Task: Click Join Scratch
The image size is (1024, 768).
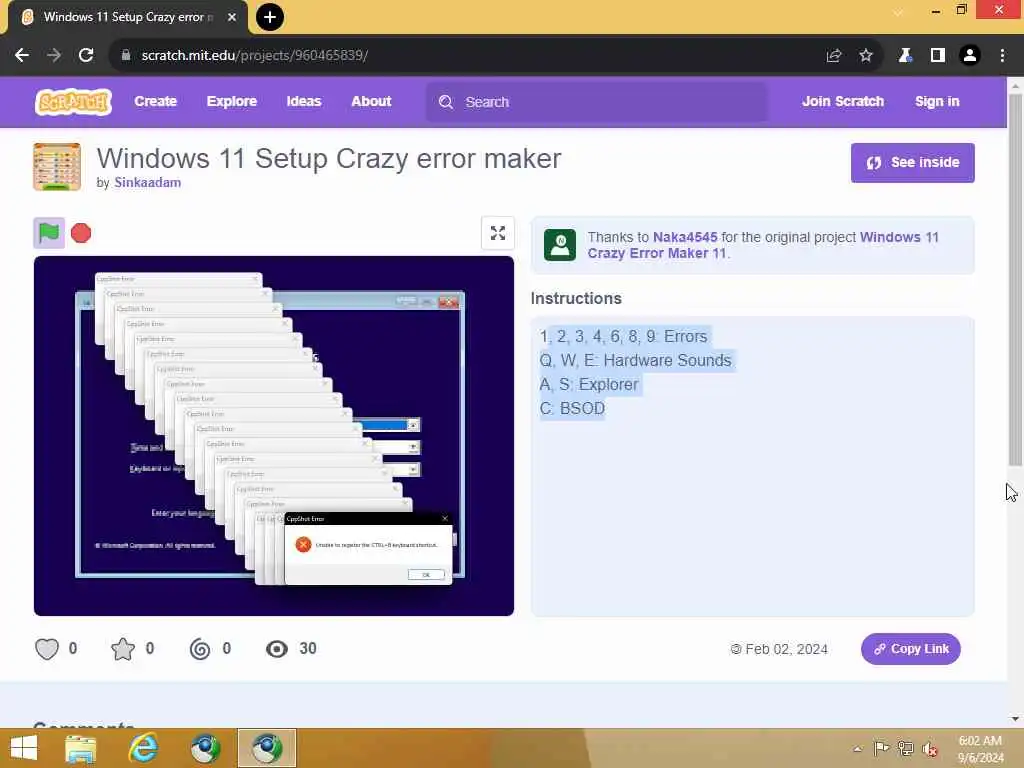Action: pyautogui.click(x=842, y=101)
